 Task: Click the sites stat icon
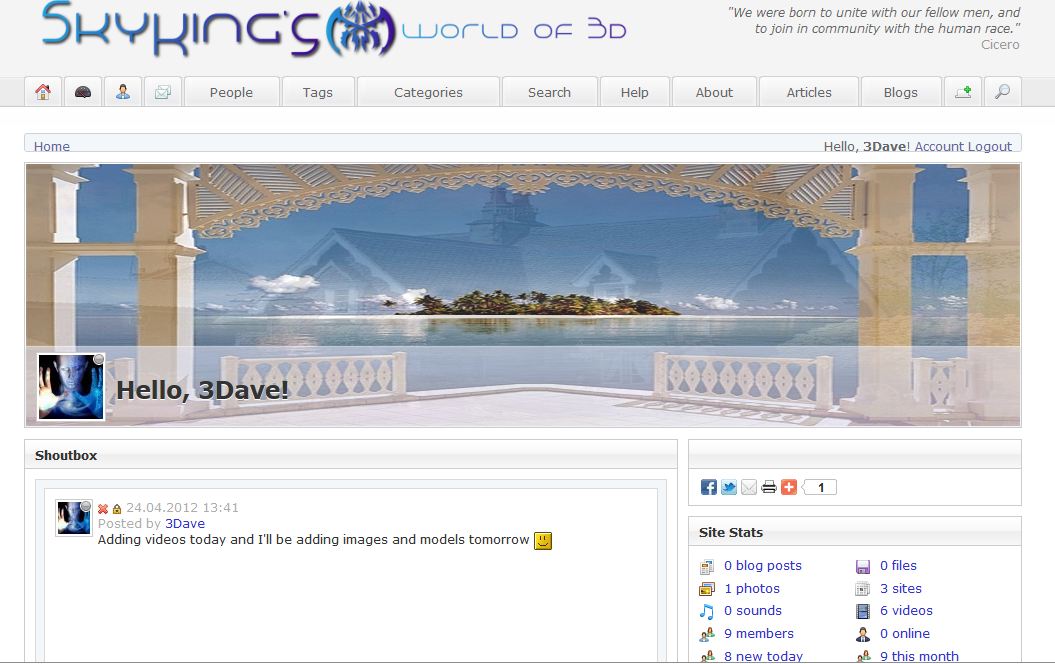tap(863, 589)
